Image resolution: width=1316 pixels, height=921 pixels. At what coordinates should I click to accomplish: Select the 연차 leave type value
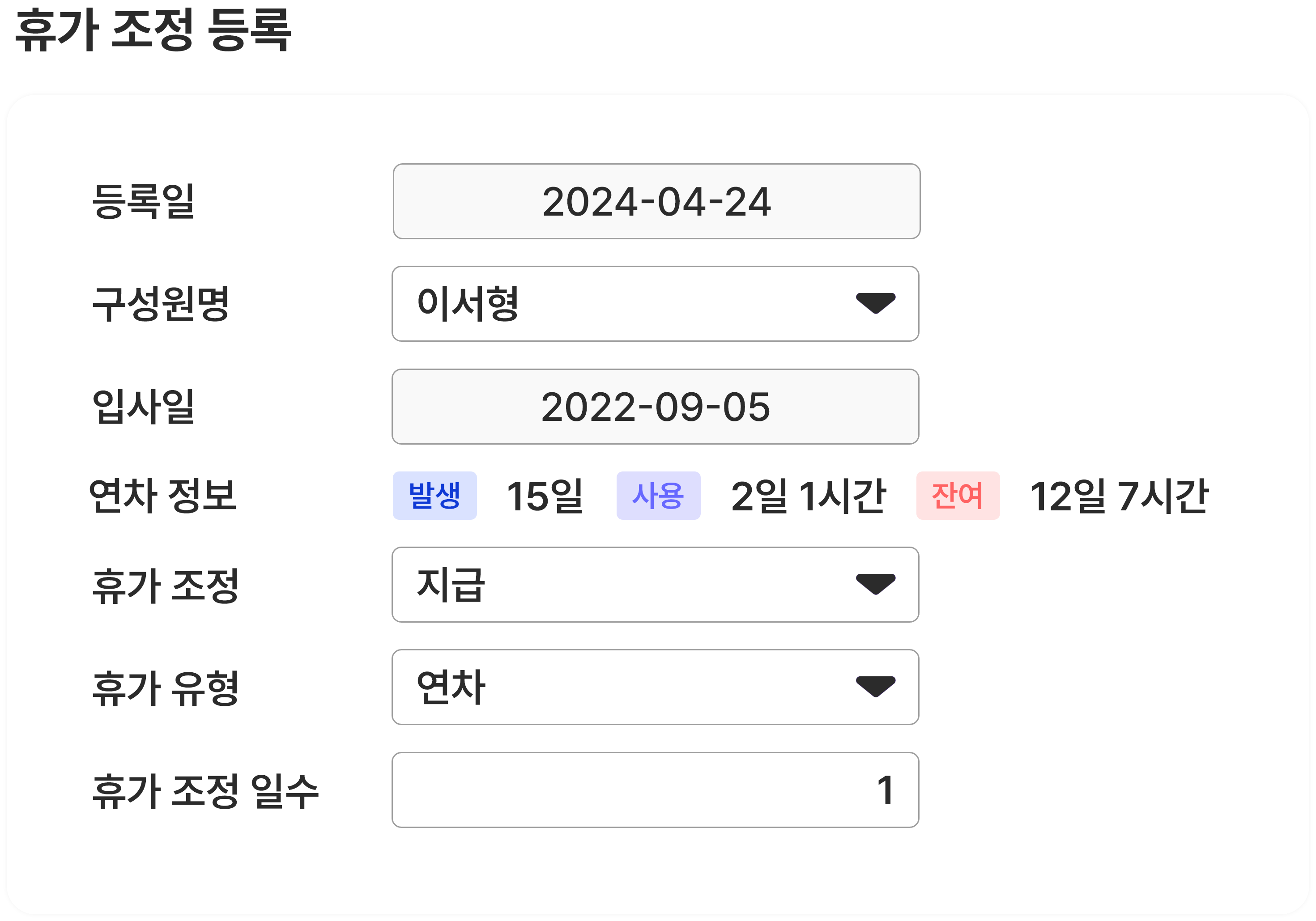pyautogui.click(x=451, y=687)
